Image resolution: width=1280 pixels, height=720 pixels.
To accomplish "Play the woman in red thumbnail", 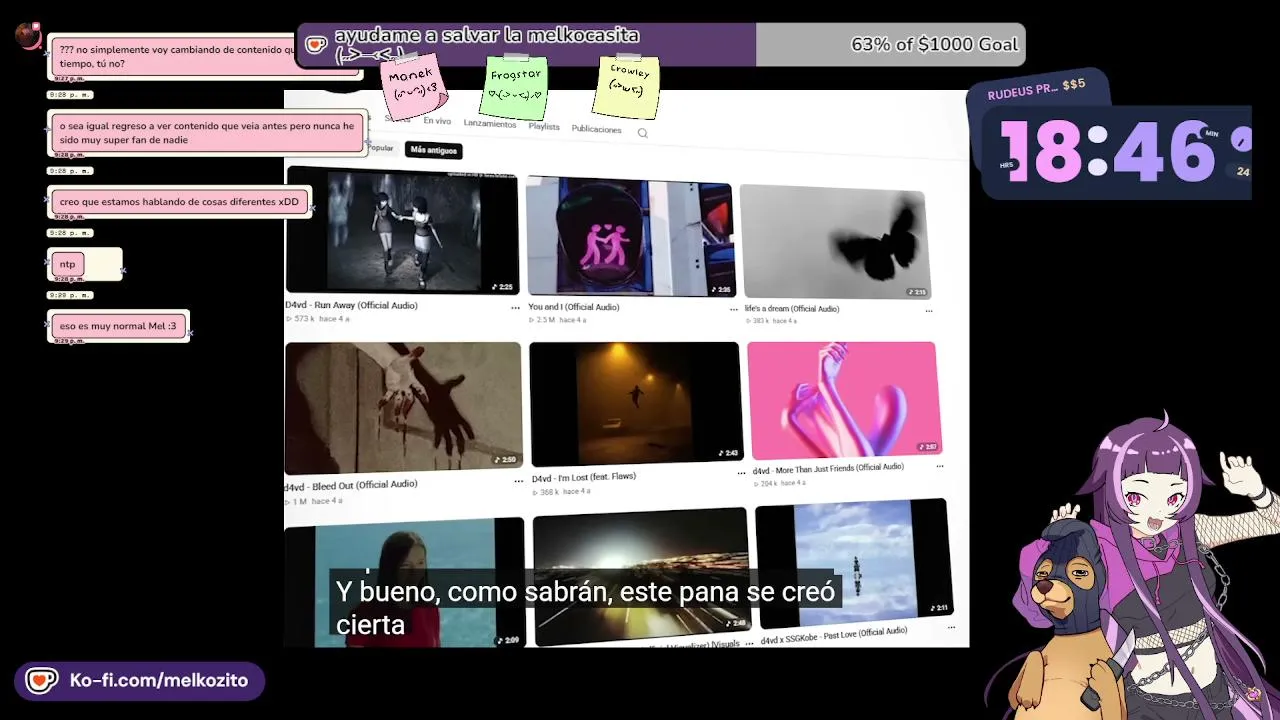I will coord(404,582).
